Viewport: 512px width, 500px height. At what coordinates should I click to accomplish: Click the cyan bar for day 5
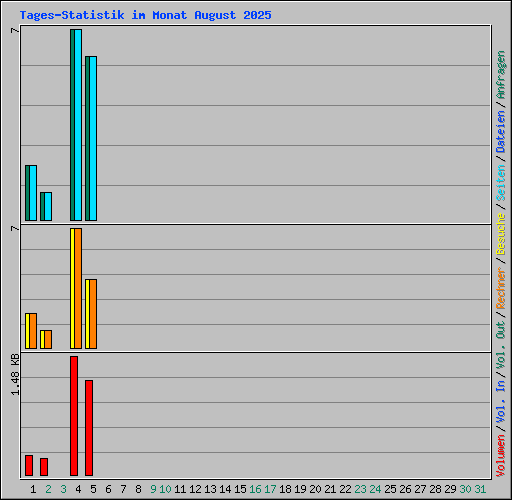point(93,138)
